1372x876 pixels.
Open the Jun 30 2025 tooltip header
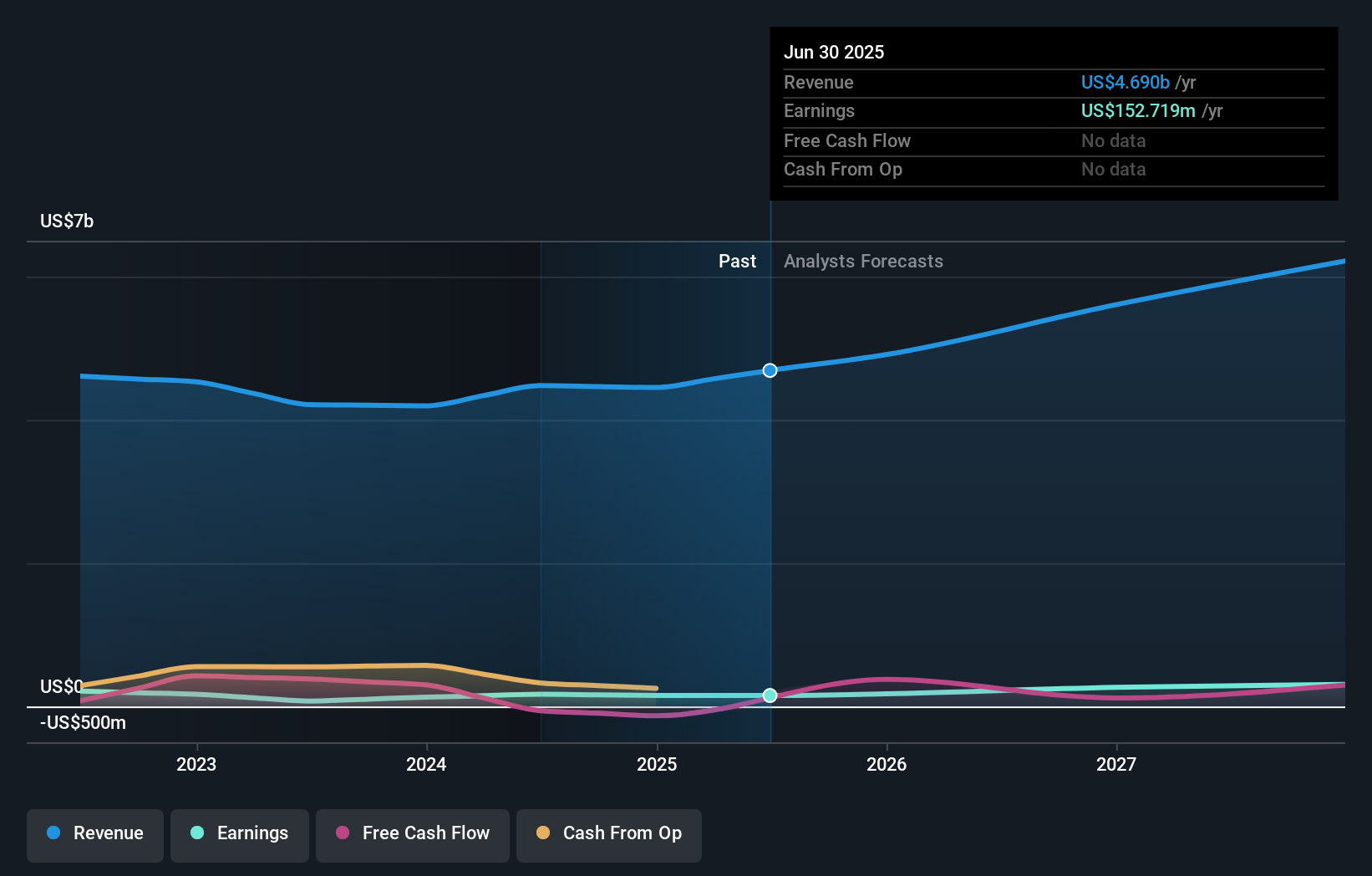pyautogui.click(x=834, y=52)
